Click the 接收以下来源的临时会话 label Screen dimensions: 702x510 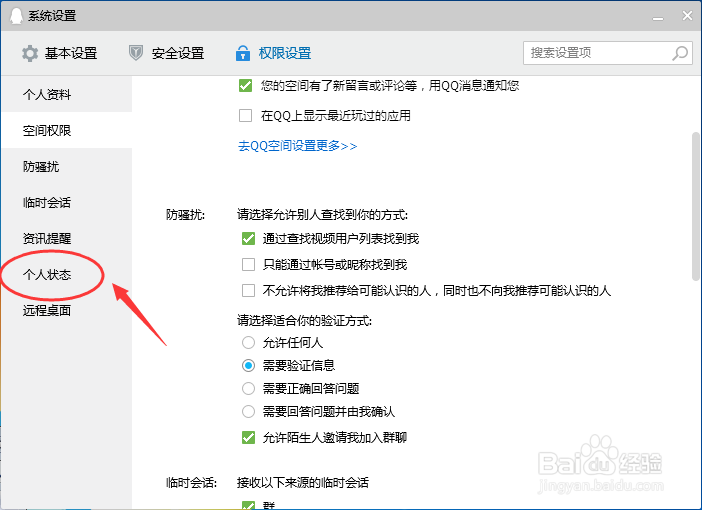pyautogui.click(x=303, y=483)
